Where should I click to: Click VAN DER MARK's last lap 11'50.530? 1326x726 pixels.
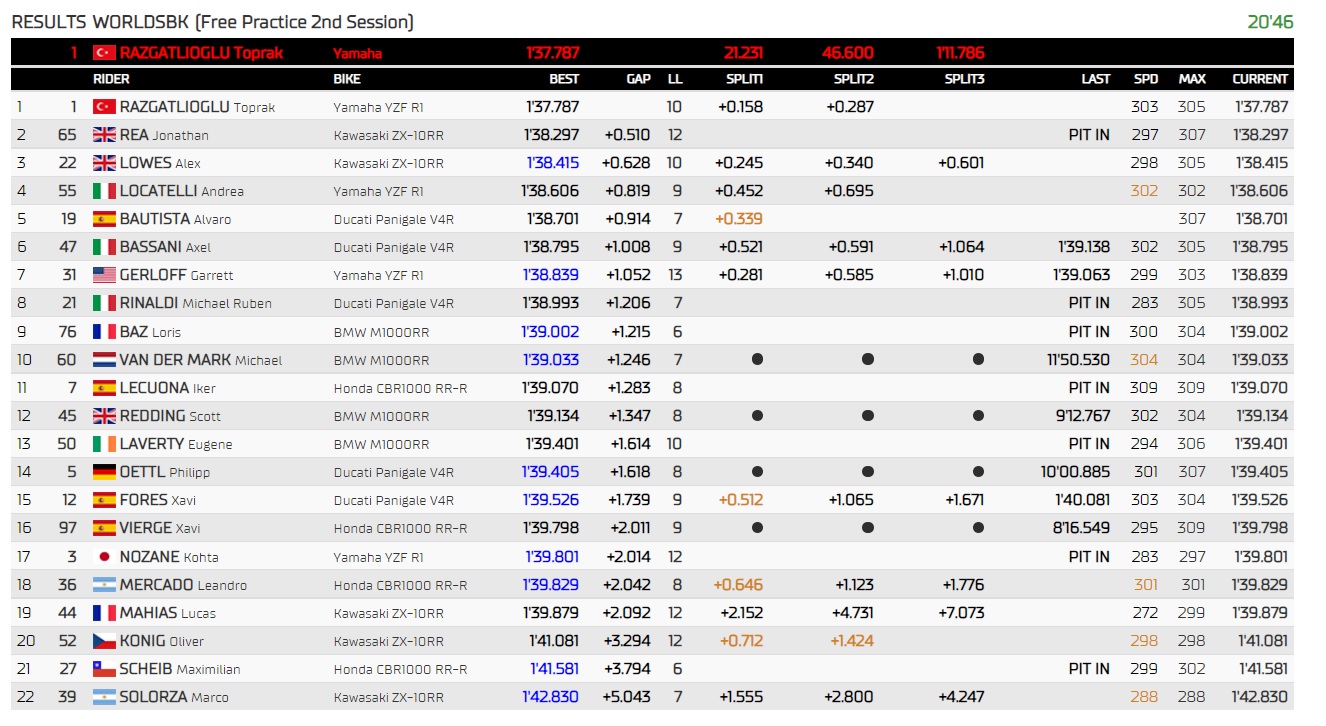pyautogui.click(x=1078, y=360)
